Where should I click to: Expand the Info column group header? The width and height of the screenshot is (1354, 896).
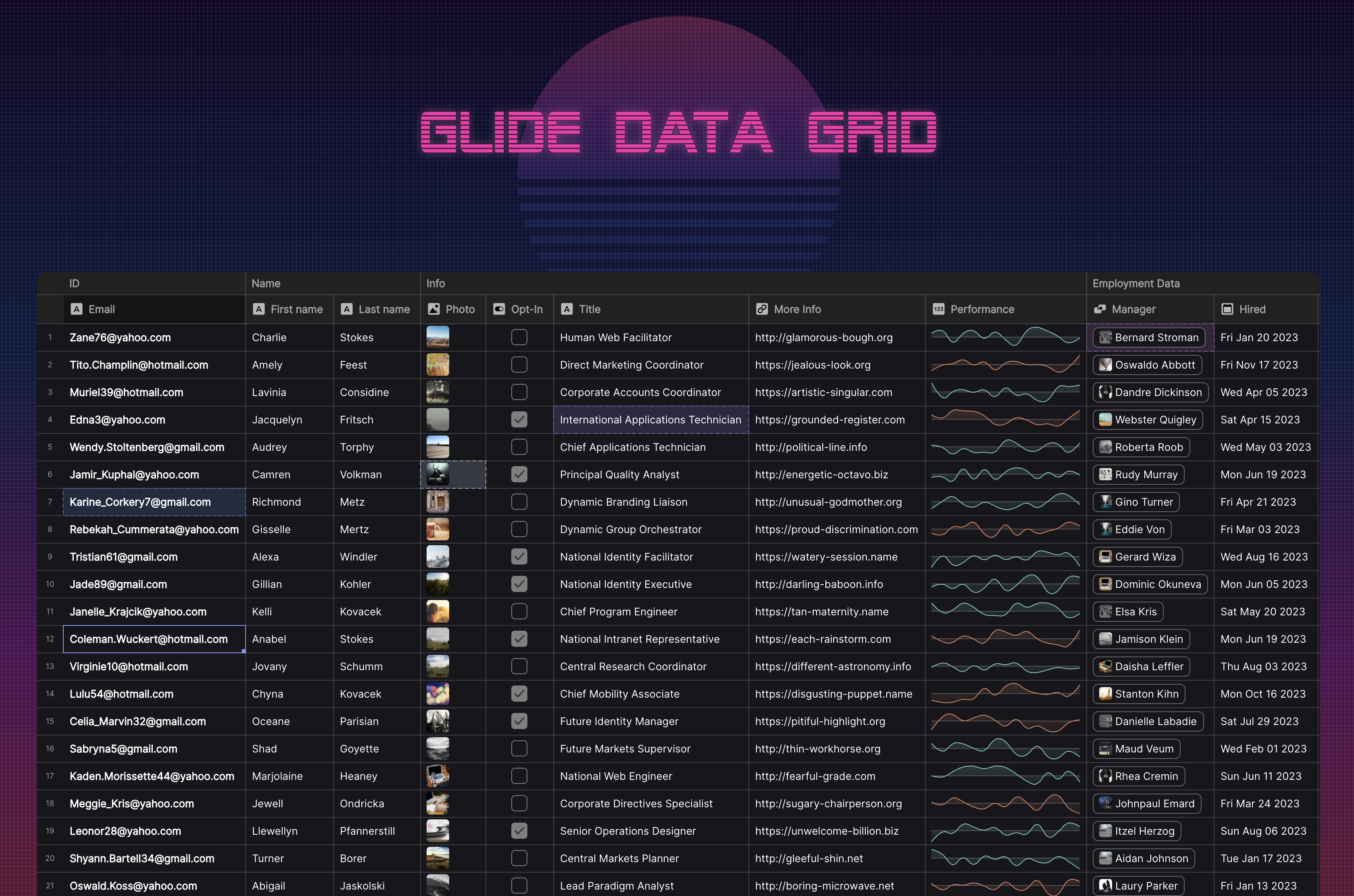[435, 282]
